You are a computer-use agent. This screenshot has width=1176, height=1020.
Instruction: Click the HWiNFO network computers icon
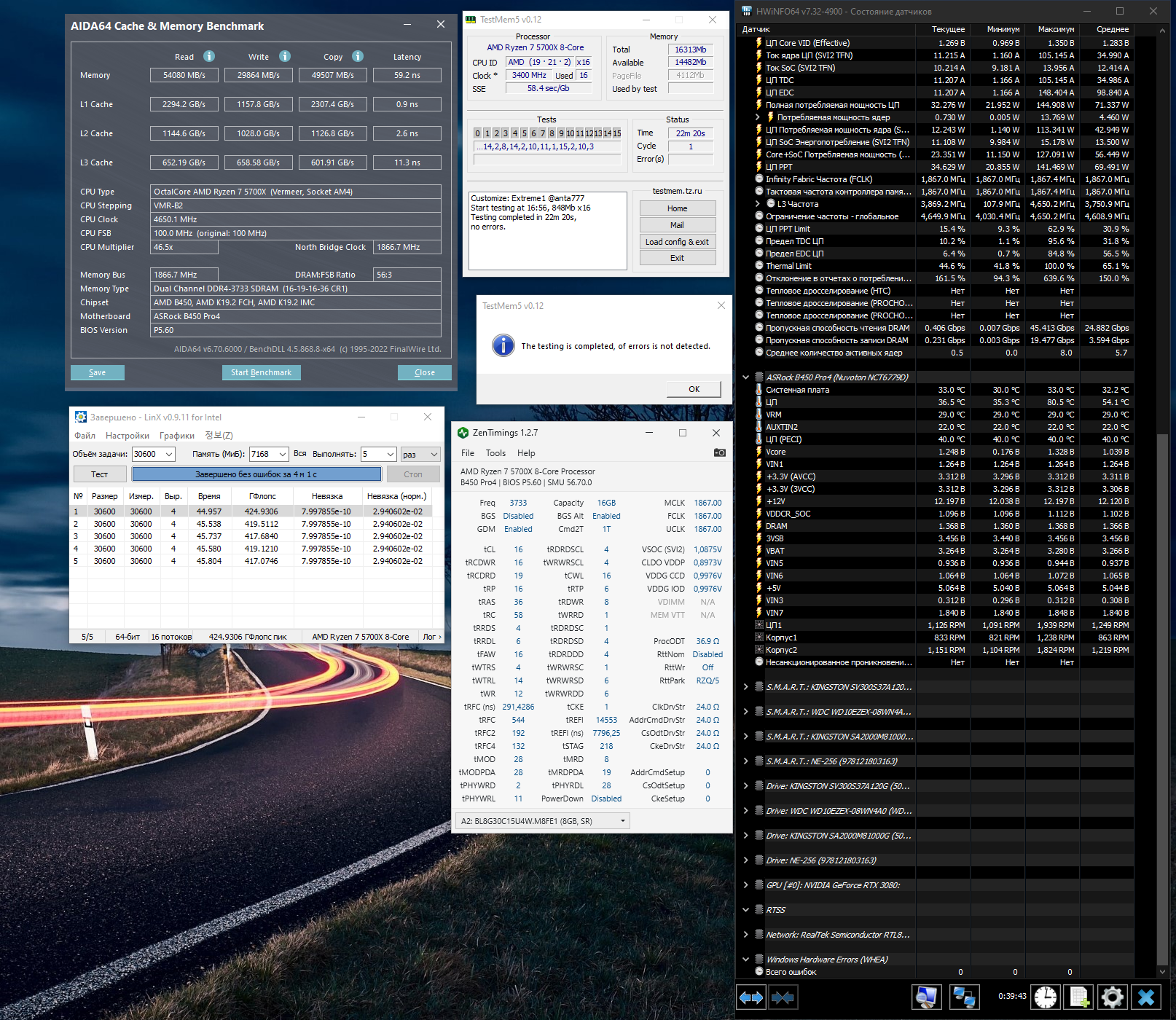click(964, 997)
